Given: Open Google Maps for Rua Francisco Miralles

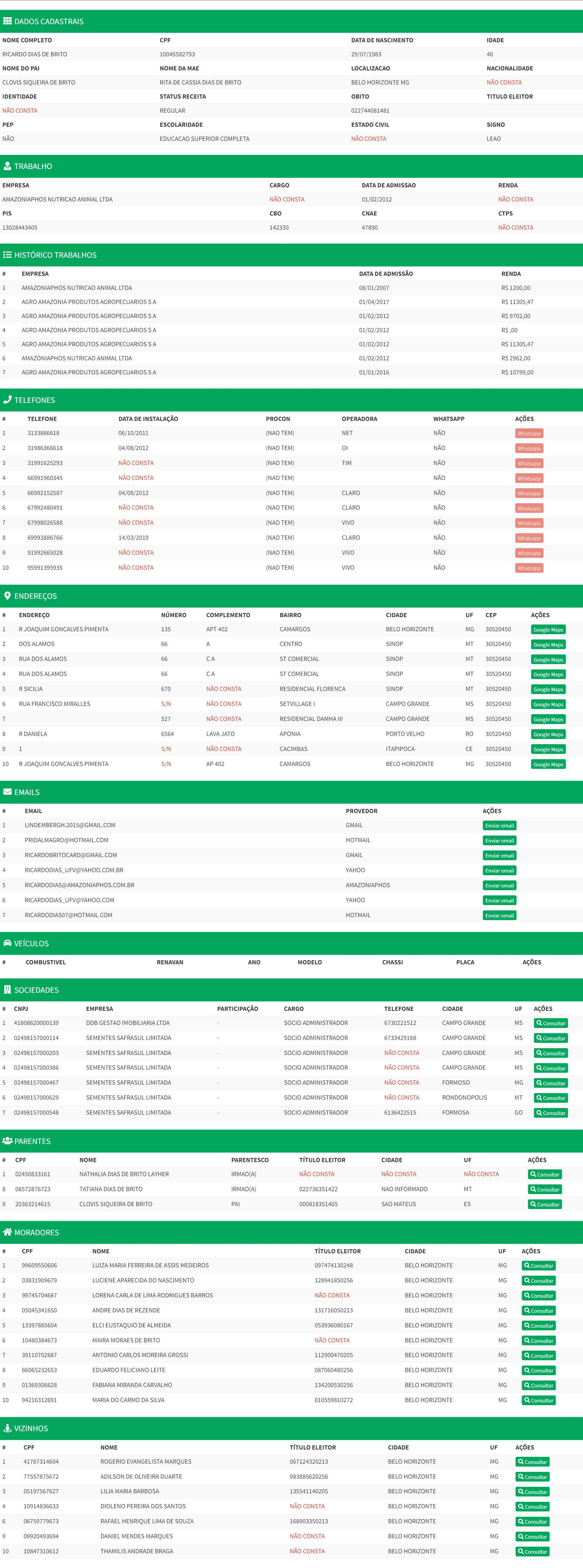Looking at the screenshot, I should click(548, 704).
